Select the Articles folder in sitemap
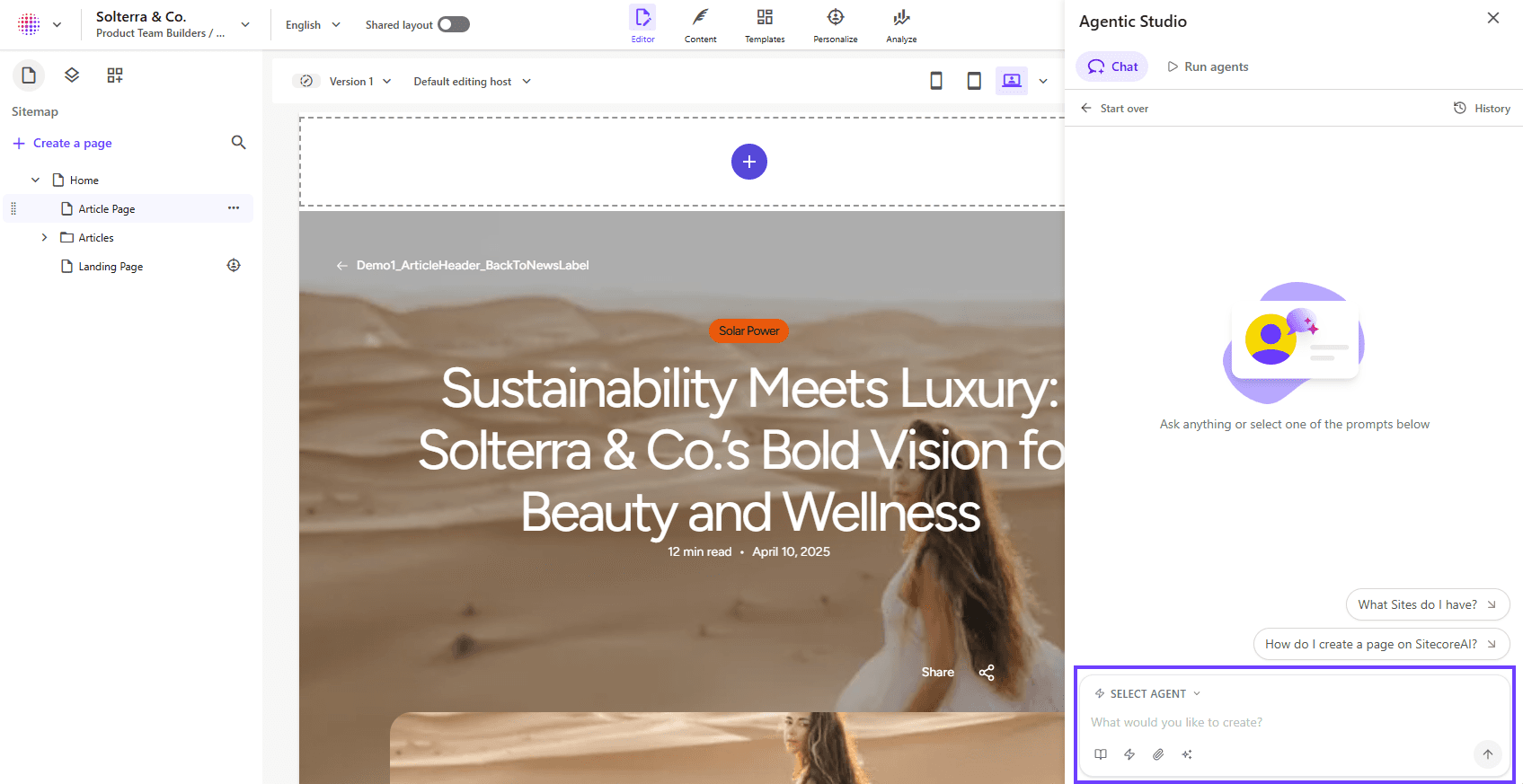The height and width of the screenshot is (784, 1523). click(x=96, y=238)
